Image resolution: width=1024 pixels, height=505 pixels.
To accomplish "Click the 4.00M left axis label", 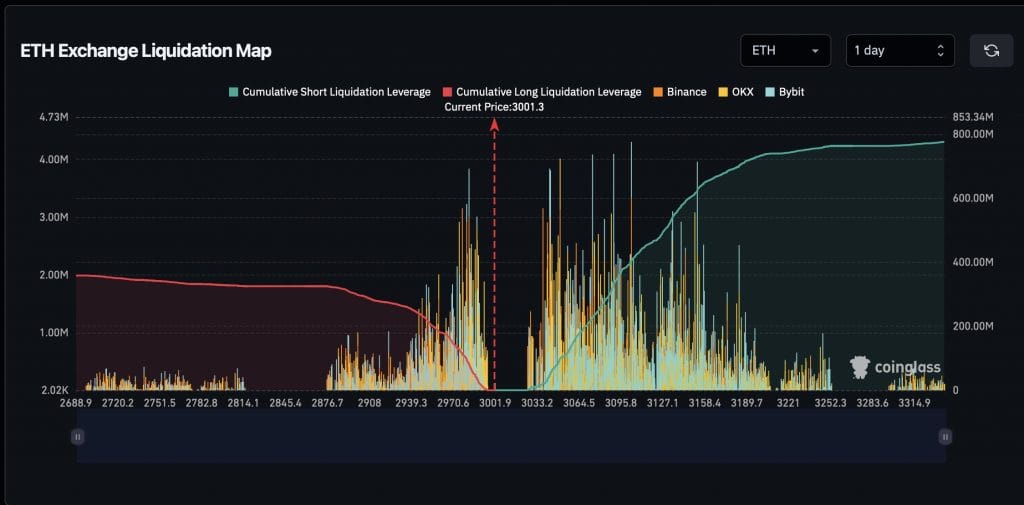I will [x=54, y=159].
